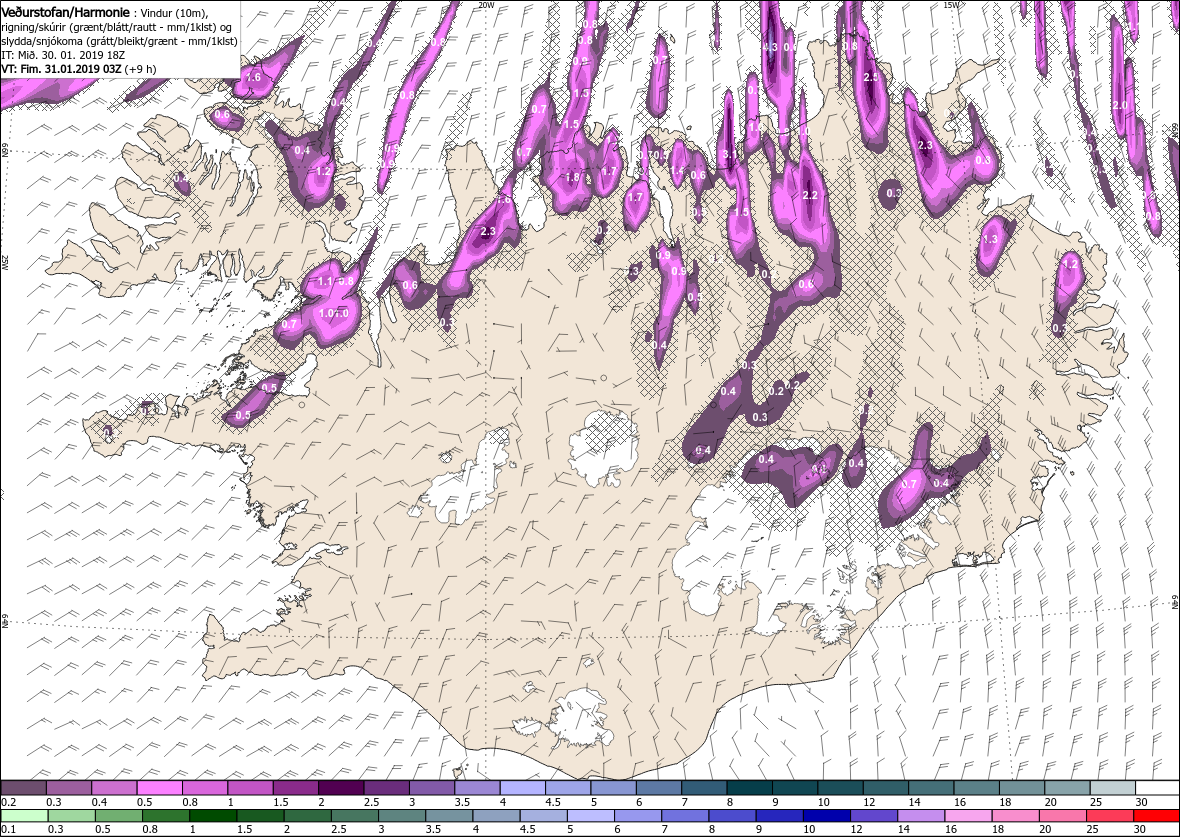Click the Veðurstofan/Harmonie title text
Image resolution: width=1180 pixels, height=837 pixels.
(63, 14)
